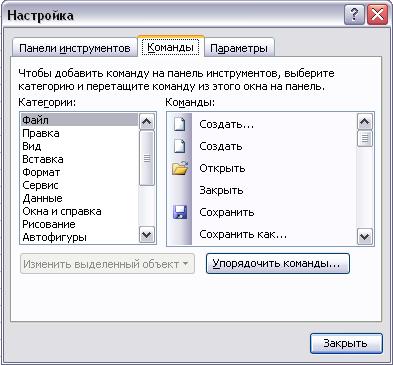Click the open folder icon beside Открыть
Viewport: 393px width, 365px height.
coord(180,168)
